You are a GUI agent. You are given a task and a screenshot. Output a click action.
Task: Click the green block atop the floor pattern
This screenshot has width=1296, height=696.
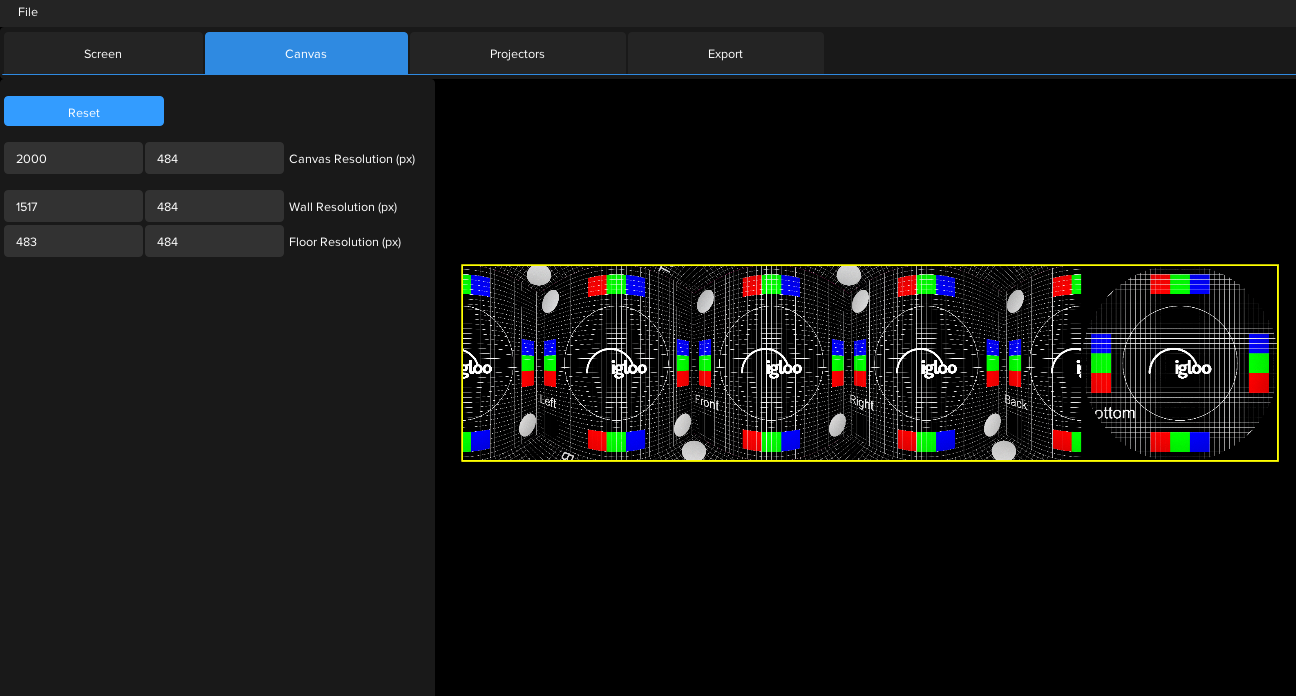point(1180,284)
